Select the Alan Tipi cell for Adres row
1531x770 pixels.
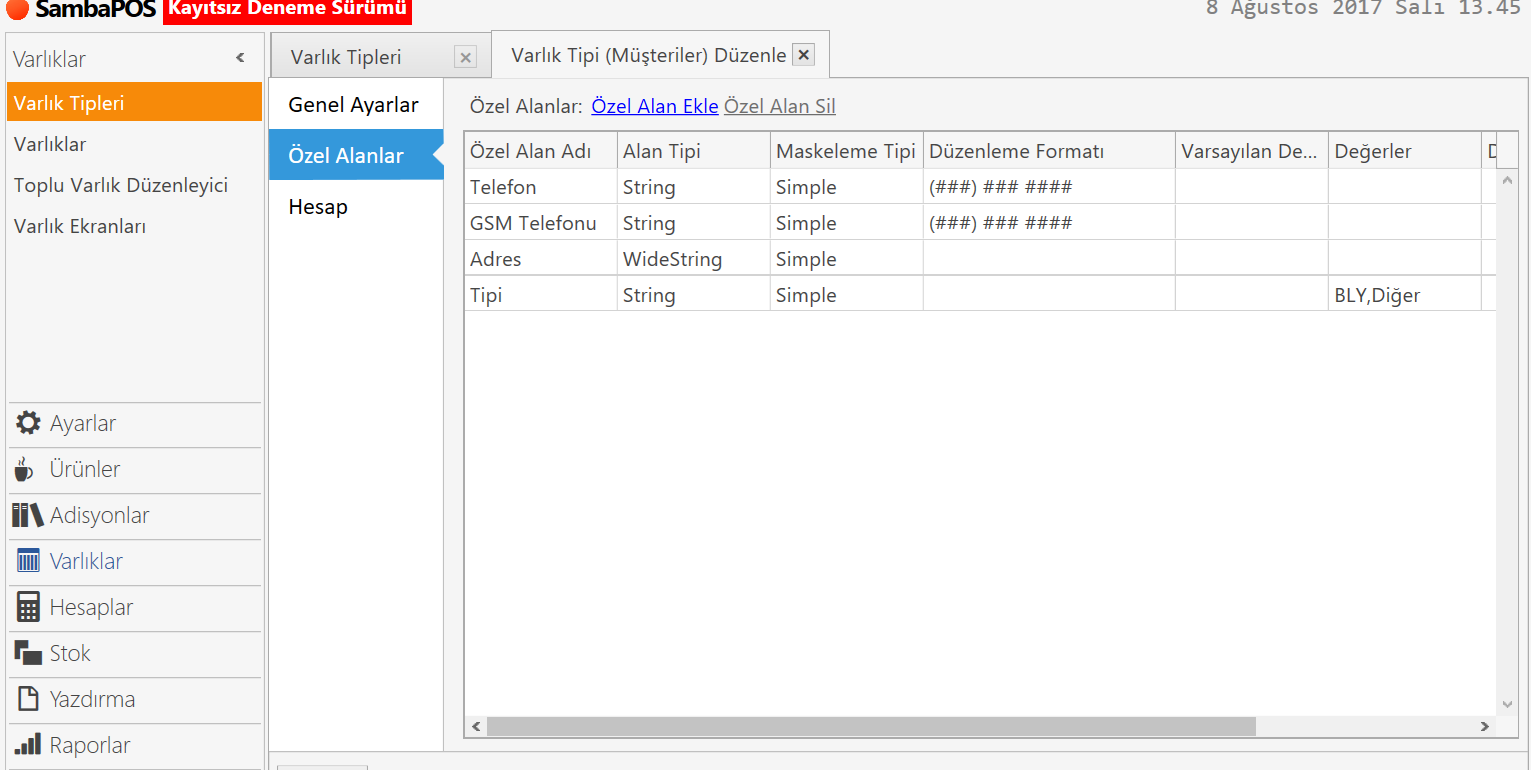click(x=692, y=259)
